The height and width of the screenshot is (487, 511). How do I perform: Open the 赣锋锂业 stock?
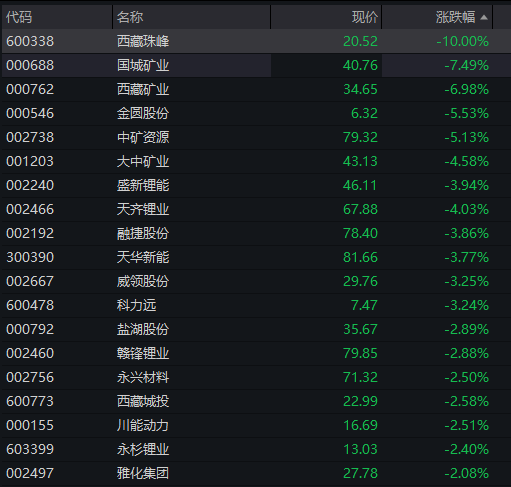point(143,353)
